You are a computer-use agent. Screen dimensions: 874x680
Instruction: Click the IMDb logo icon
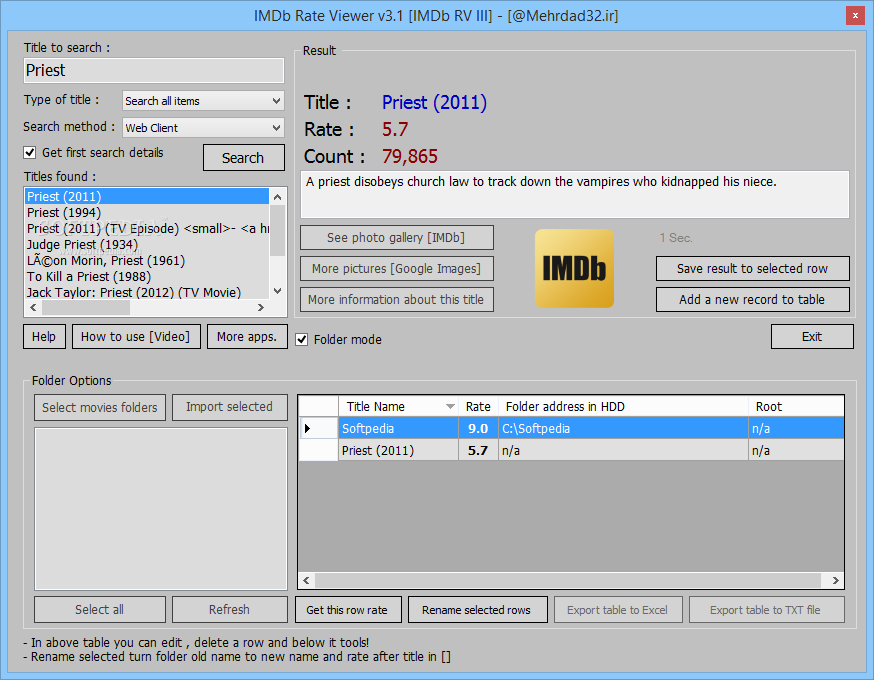tap(574, 269)
